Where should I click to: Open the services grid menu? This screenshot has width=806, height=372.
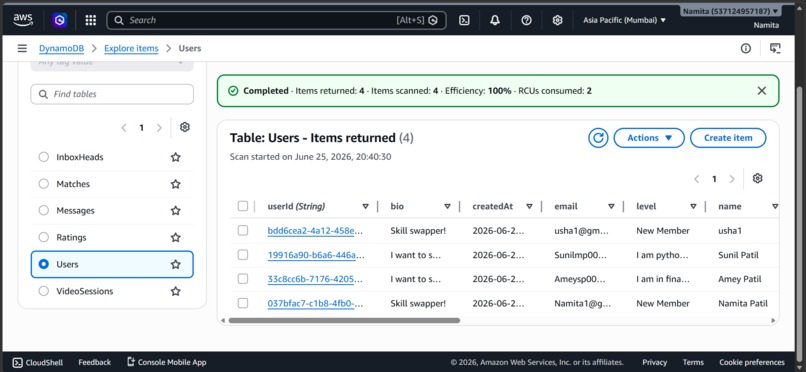coord(90,20)
